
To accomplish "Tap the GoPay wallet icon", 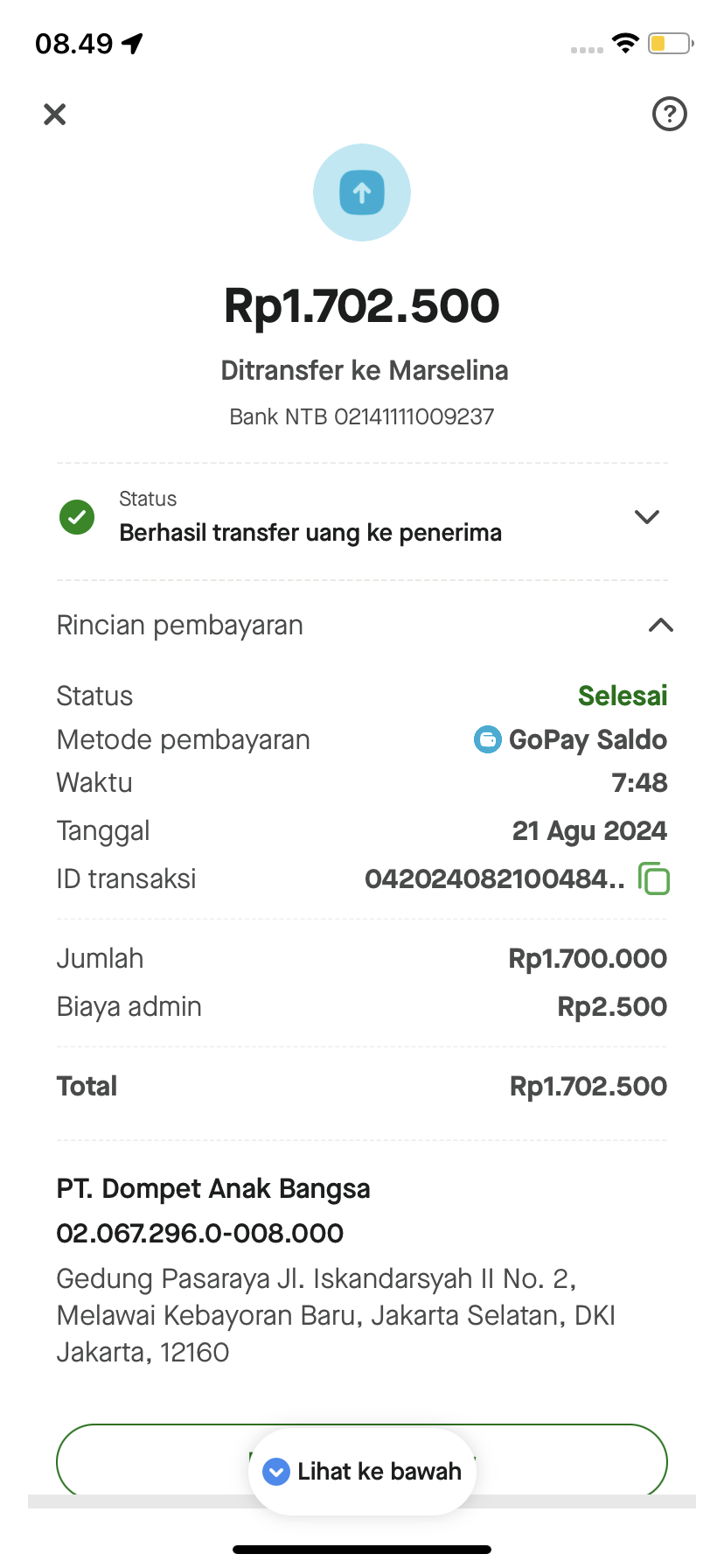I will point(487,739).
